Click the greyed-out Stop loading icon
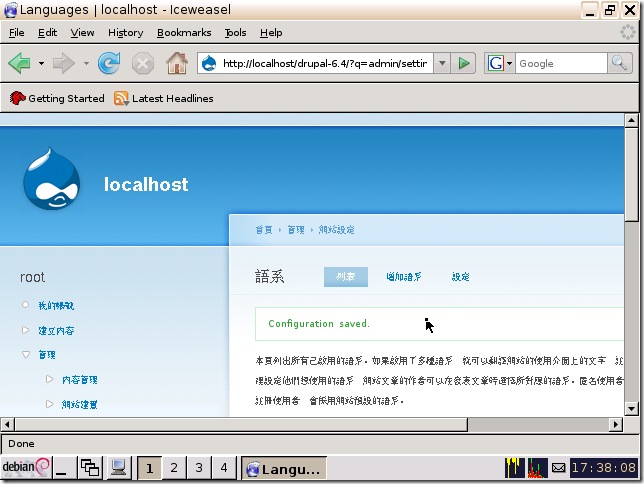 (x=143, y=64)
